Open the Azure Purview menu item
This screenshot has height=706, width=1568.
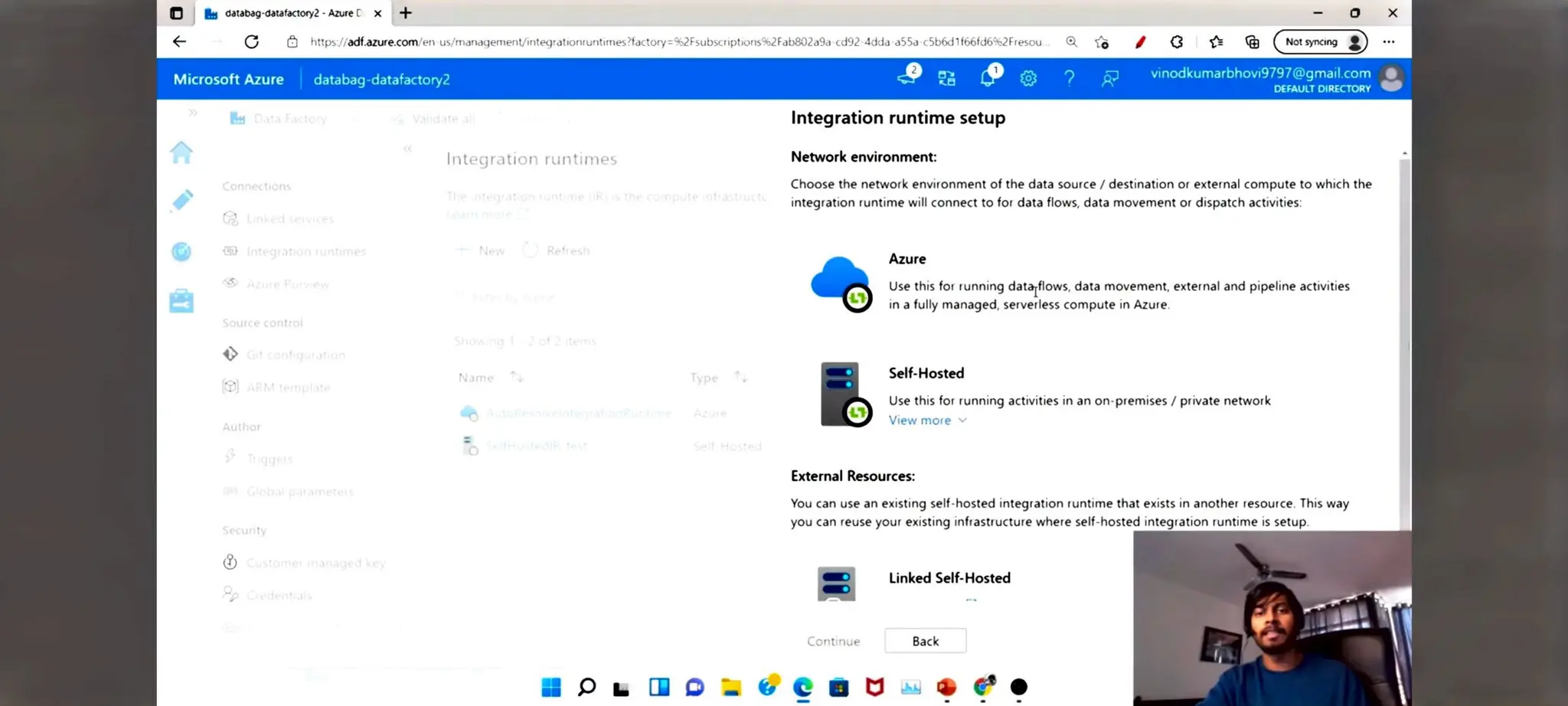pos(276,284)
